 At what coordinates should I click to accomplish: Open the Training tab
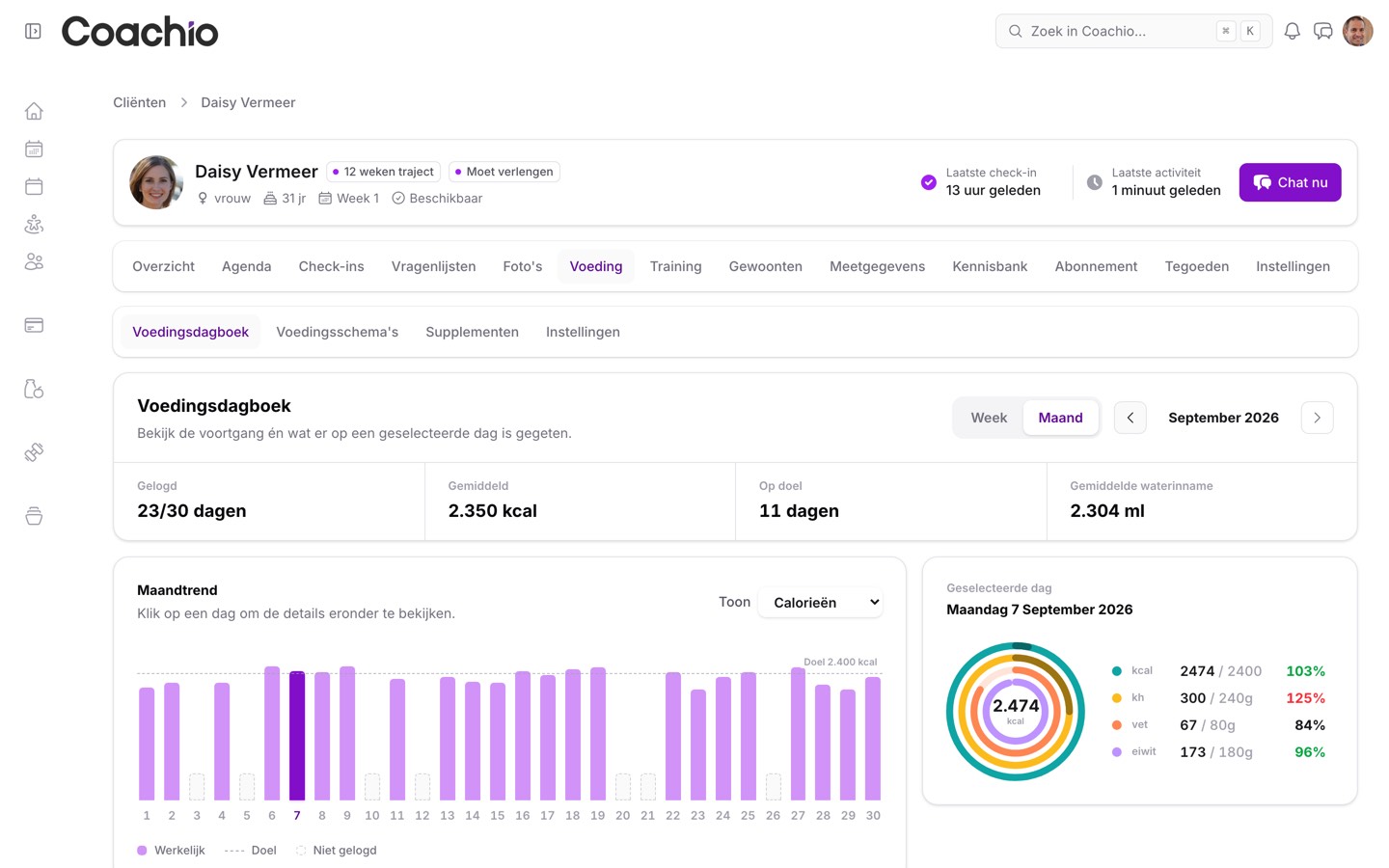[x=675, y=266]
